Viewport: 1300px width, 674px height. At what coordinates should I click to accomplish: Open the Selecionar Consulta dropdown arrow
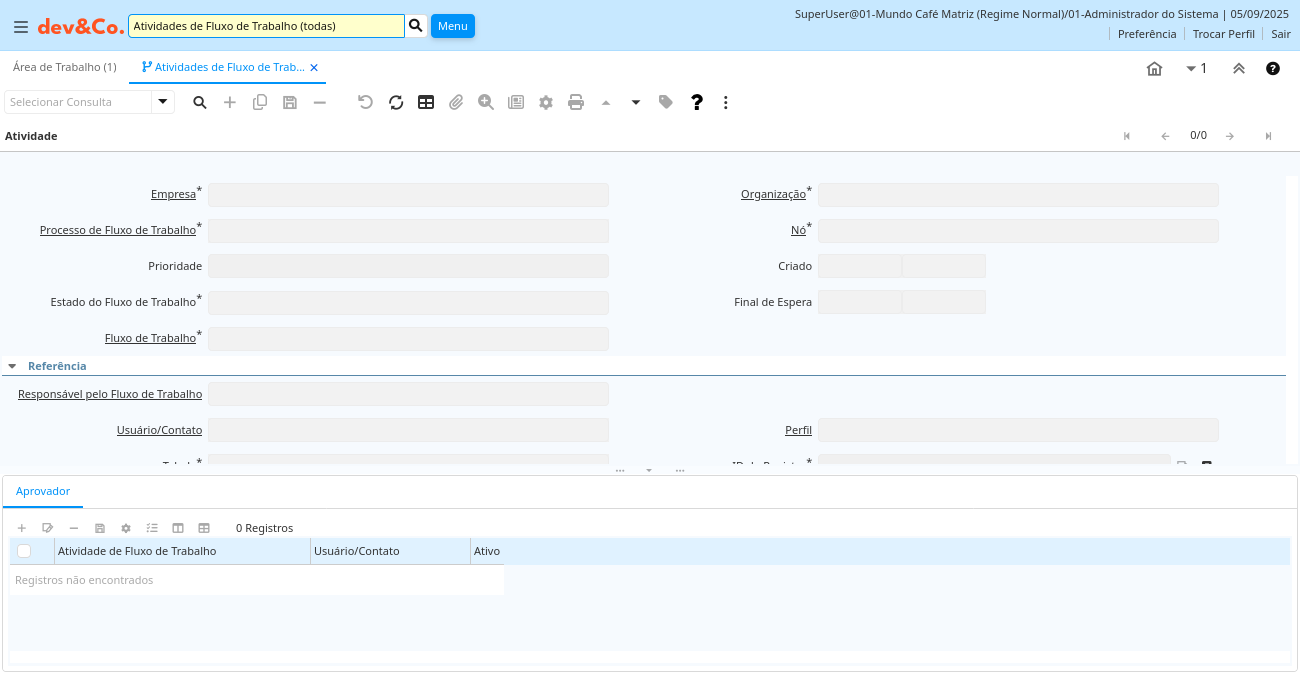tap(163, 102)
